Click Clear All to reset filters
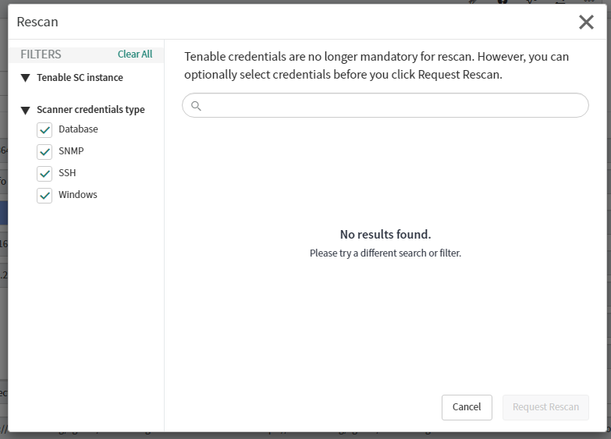This screenshot has height=439, width=611. 135,54
